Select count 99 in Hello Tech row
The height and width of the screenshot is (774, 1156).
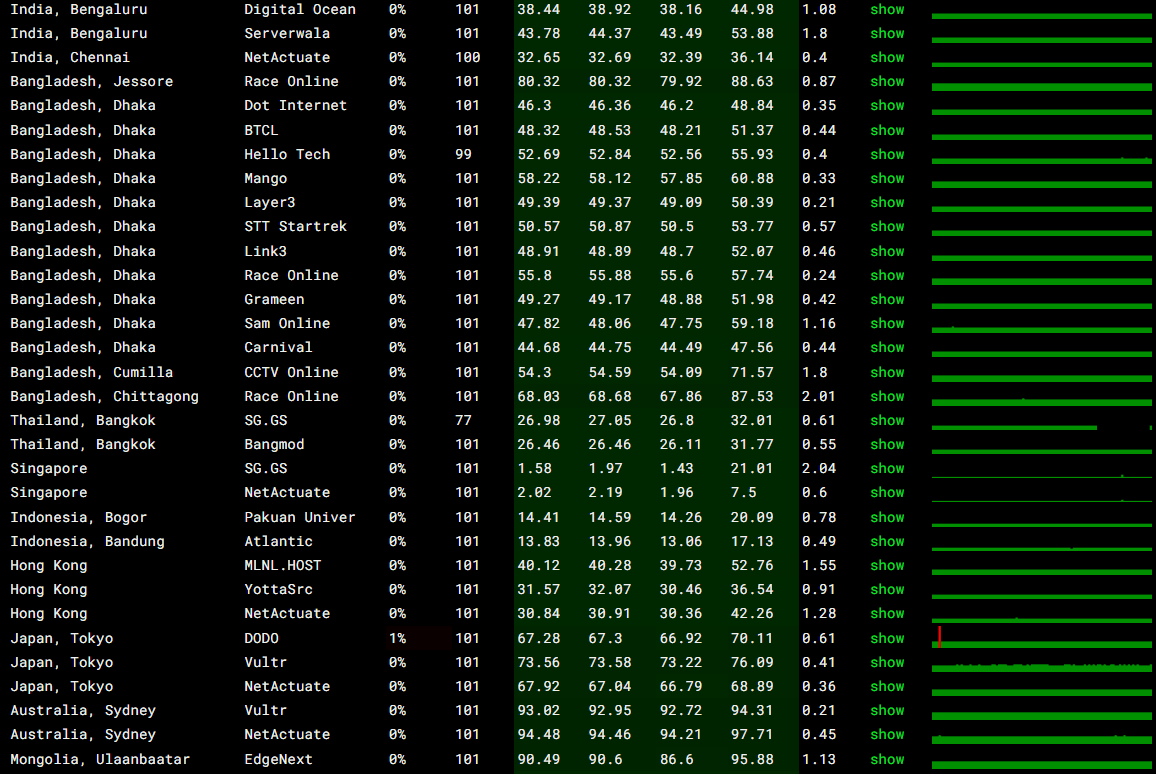[463, 155]
